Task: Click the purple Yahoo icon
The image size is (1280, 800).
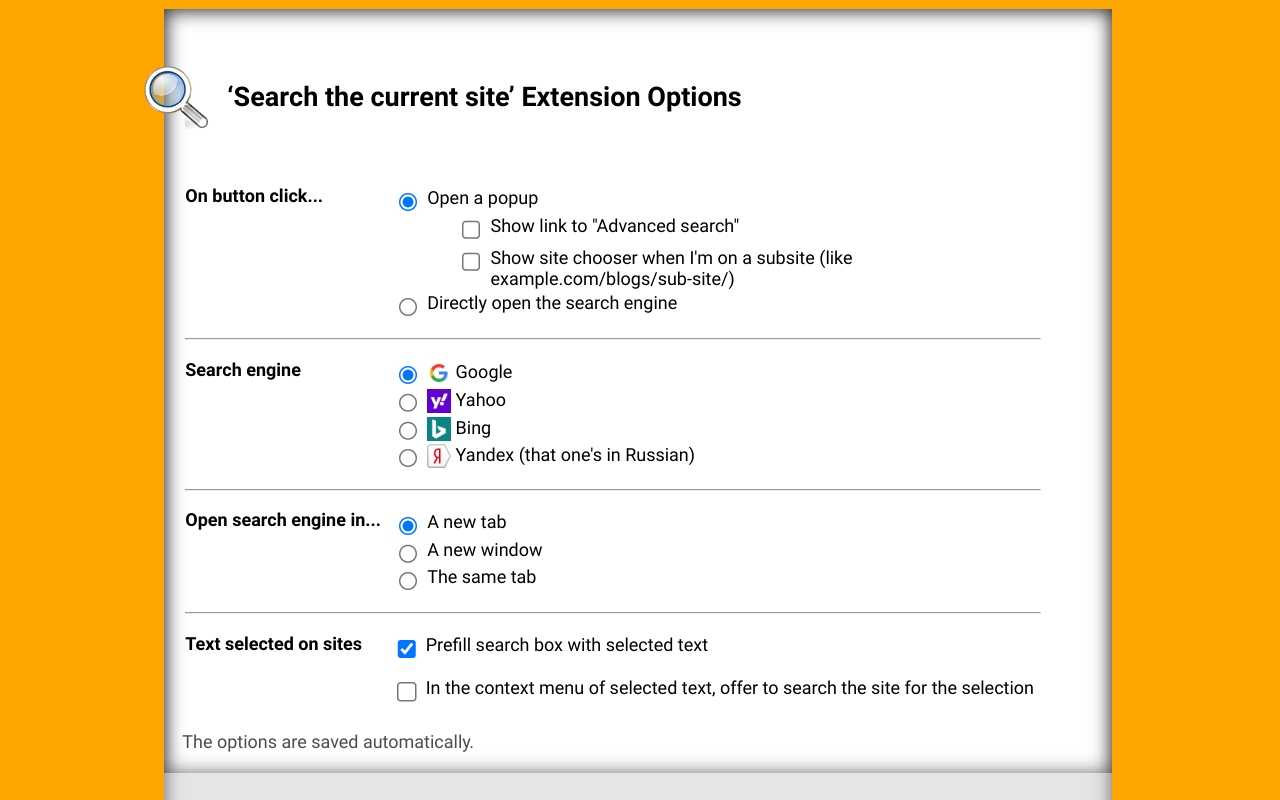Action: 438,400
